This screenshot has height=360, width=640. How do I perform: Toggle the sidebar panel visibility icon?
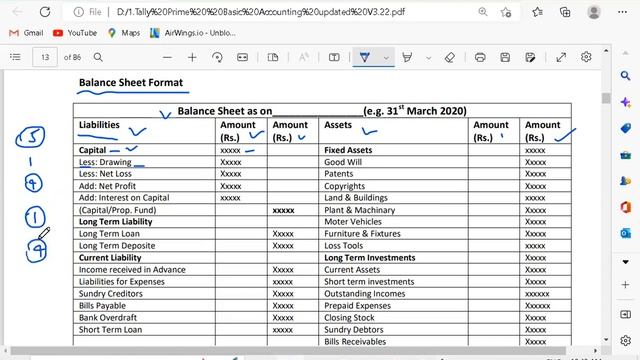click(x=625, y=314)
